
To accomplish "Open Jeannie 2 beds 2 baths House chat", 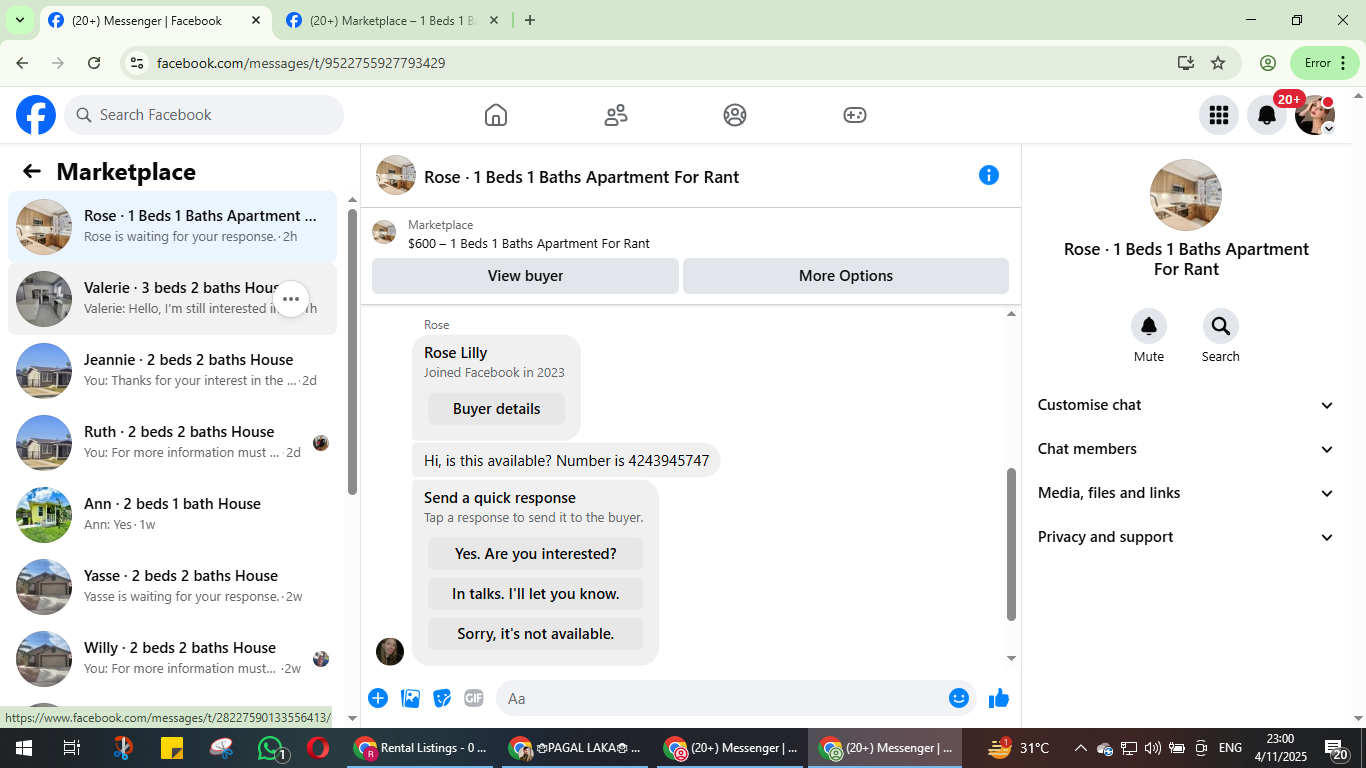I will (172, 371).
